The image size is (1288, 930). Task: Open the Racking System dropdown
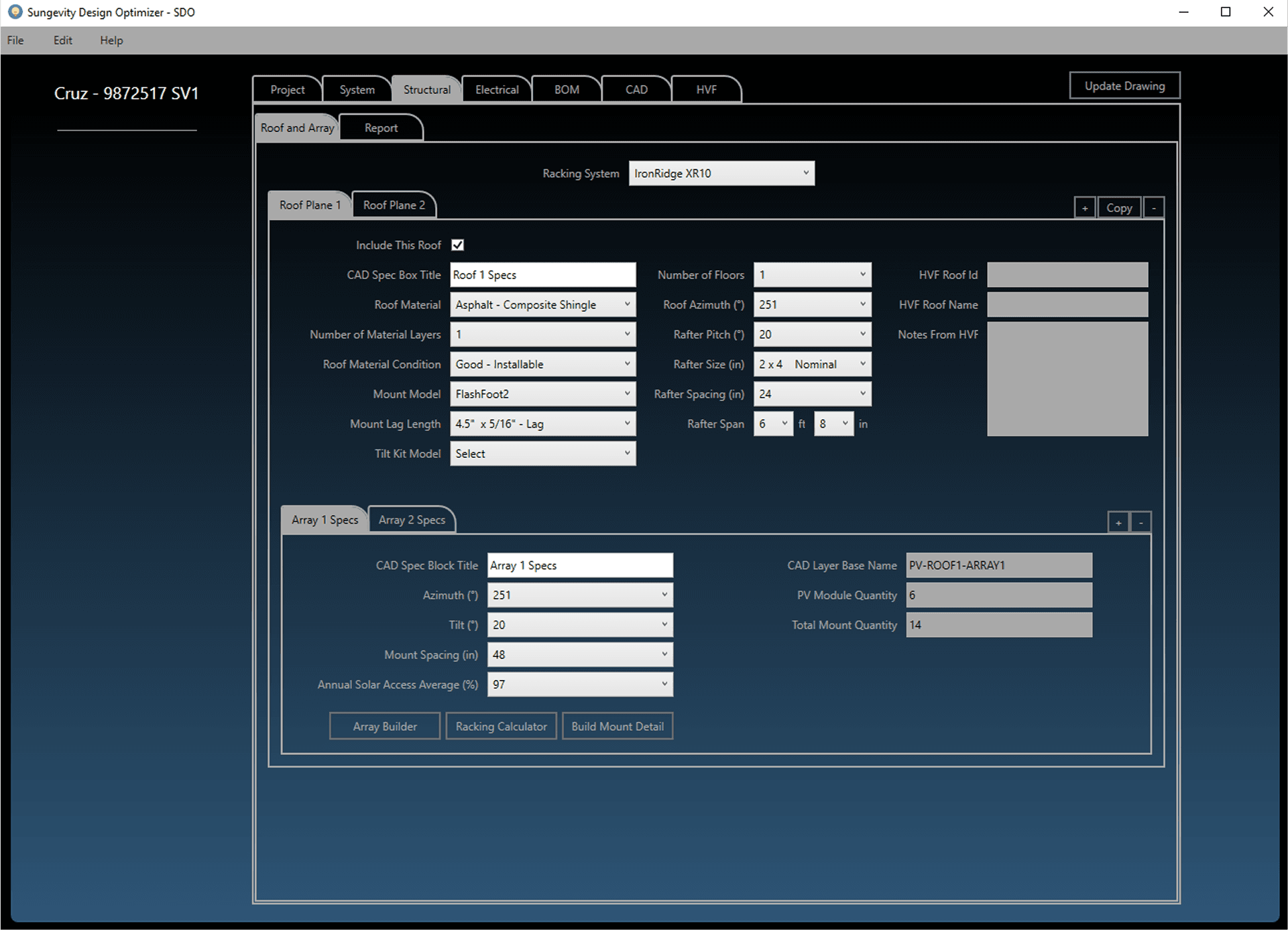pyautogui.click(x=721, y=174)
